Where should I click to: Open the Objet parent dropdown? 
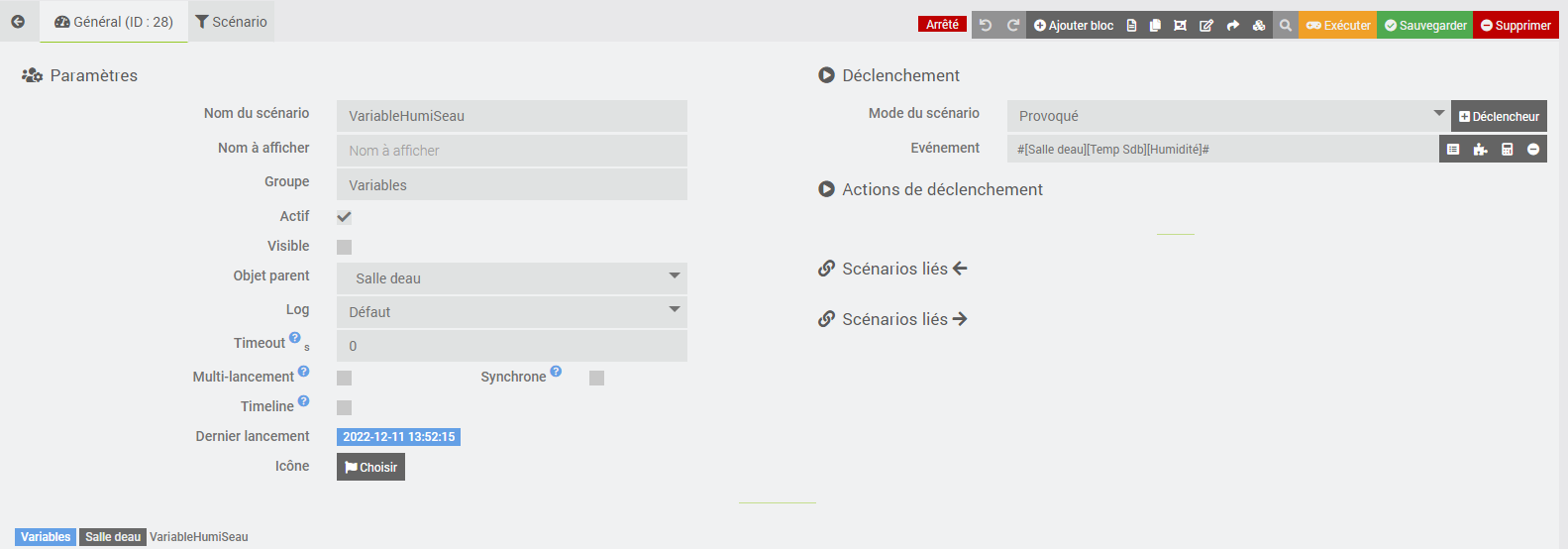(x=511, y=278)
